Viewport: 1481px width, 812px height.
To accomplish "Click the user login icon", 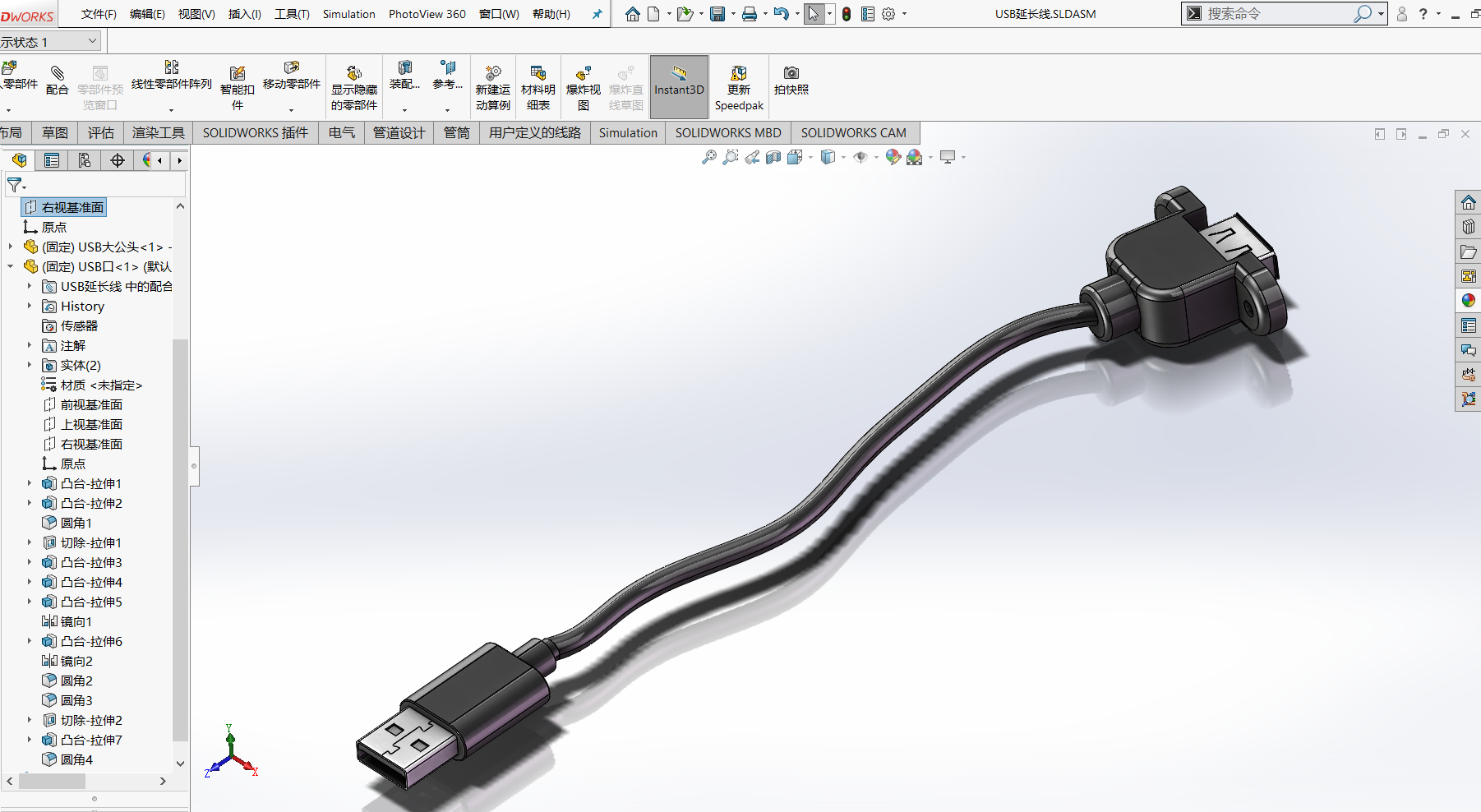I will 1402,14.
